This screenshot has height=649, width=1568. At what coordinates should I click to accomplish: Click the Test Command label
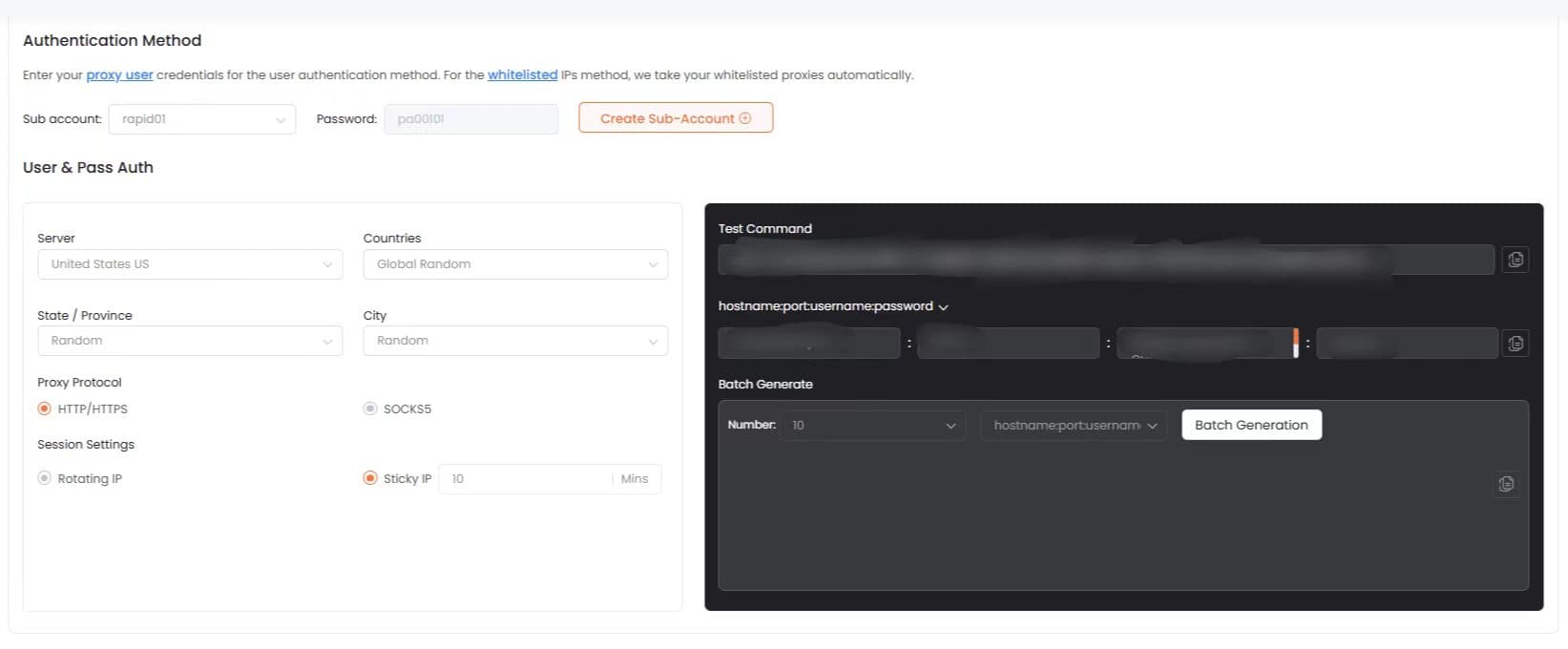(x=764, y=228)
